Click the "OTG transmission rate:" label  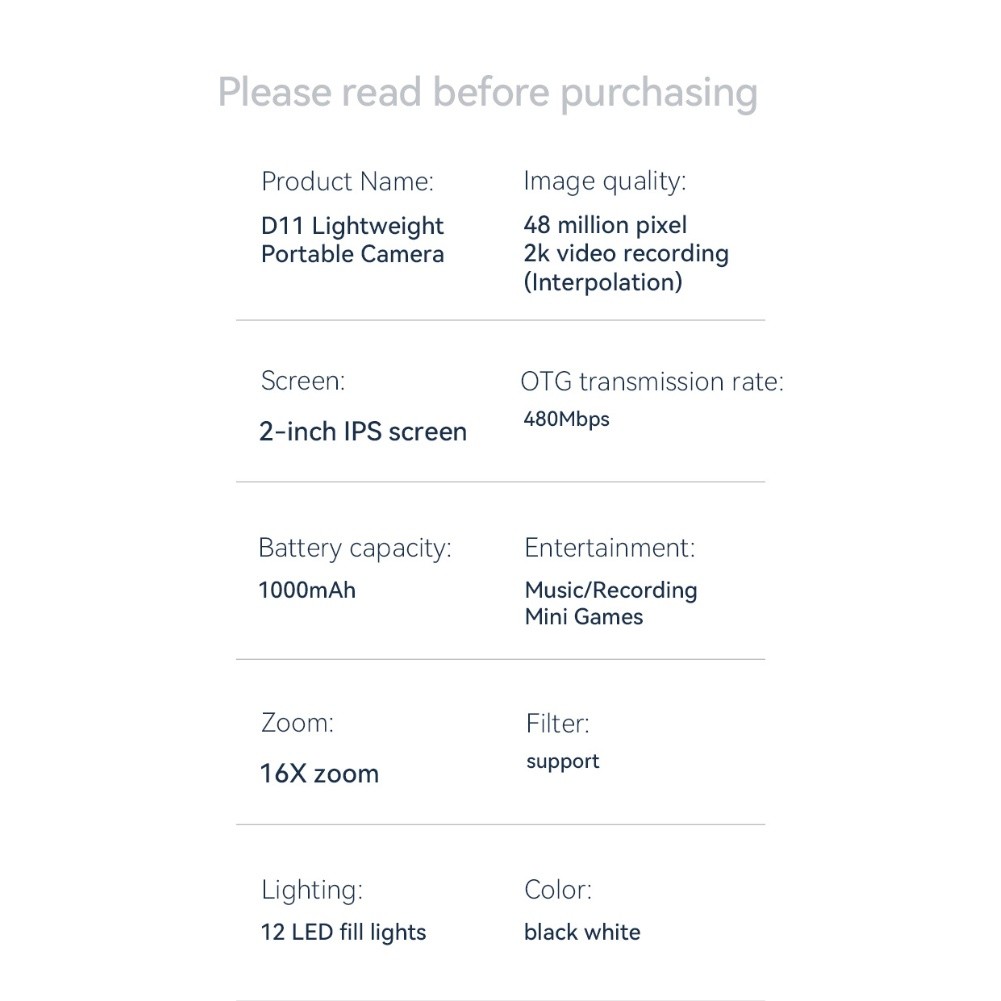click(651, 381)
